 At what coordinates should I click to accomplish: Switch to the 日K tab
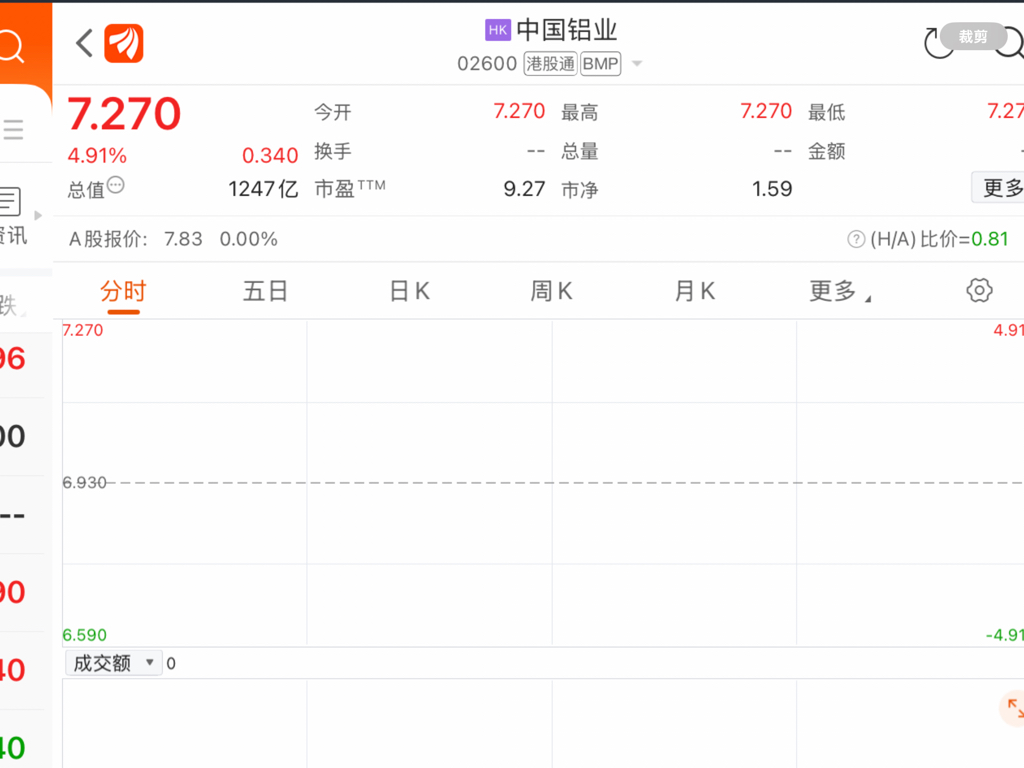click(409, 291)
